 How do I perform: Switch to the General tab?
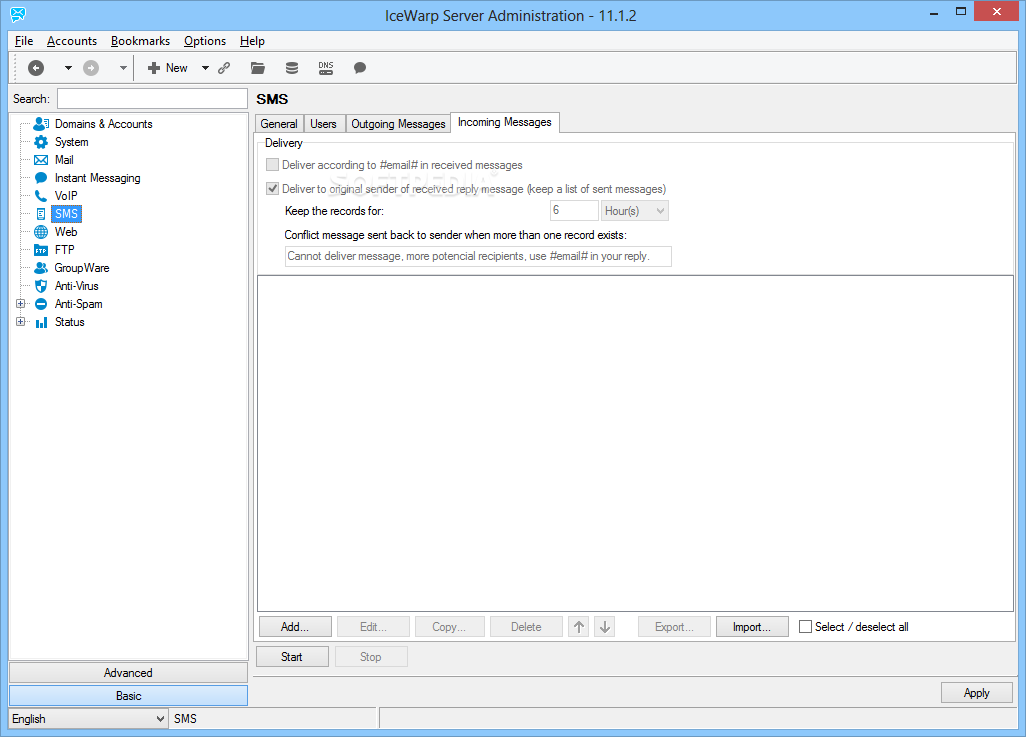pyautogui.click(x=279, y=124)
